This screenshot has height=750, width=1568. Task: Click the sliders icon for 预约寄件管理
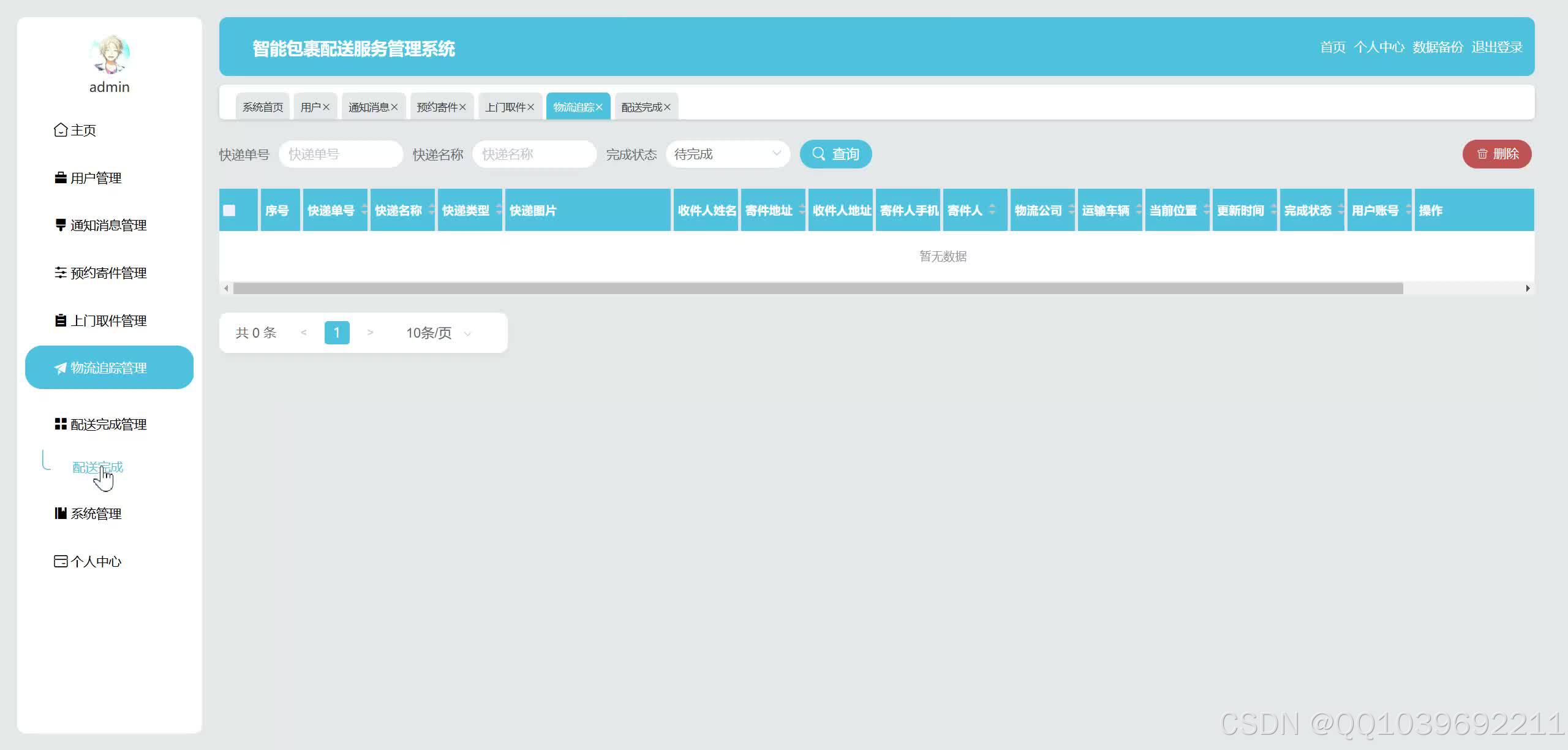[60, 273]
